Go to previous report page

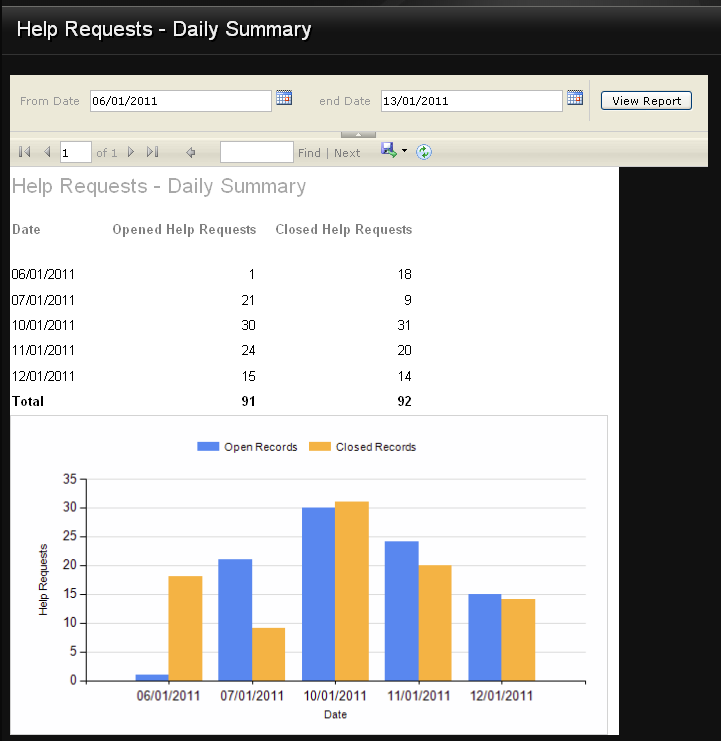point(46,152)
